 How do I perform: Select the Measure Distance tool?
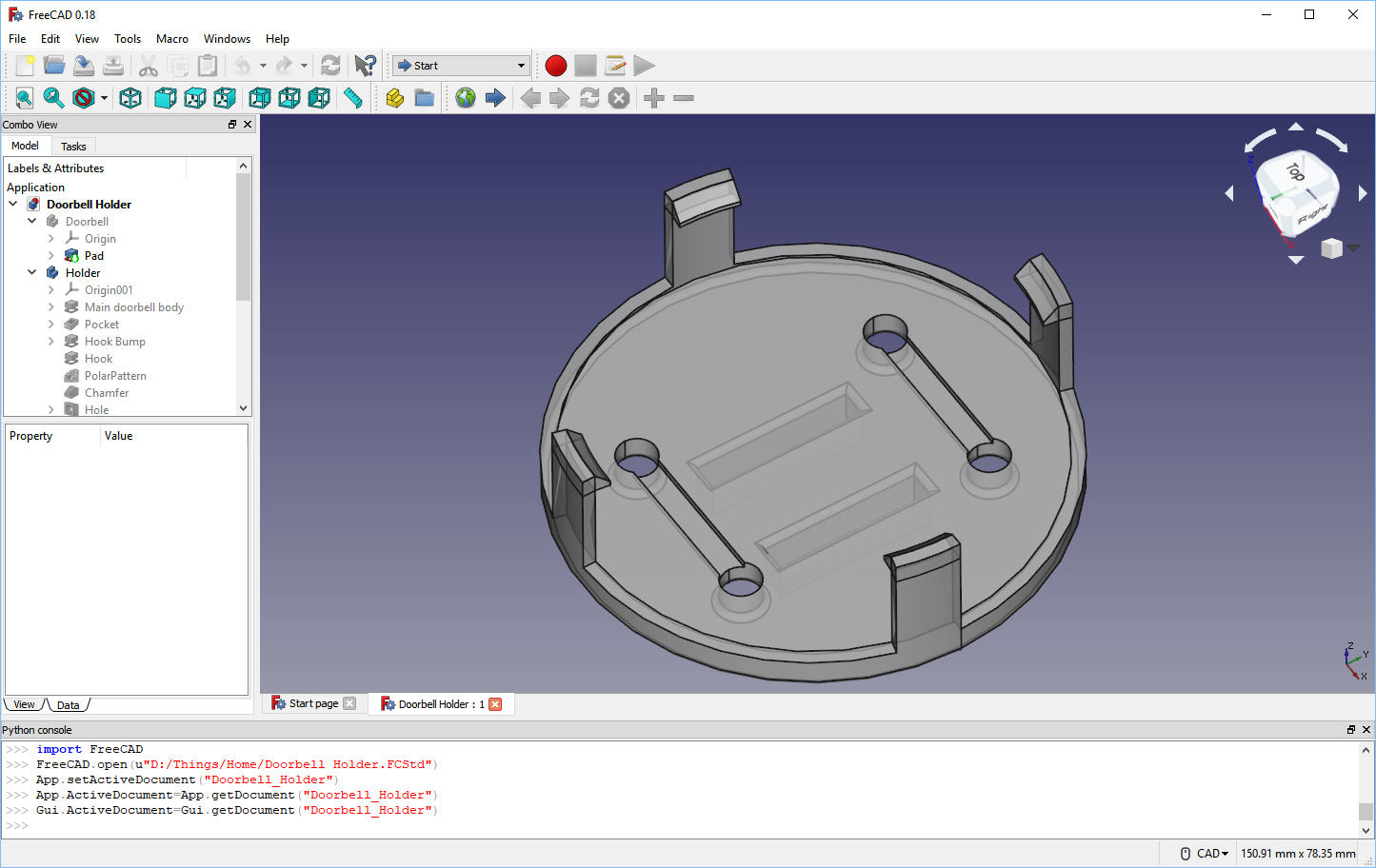[352, 98]
